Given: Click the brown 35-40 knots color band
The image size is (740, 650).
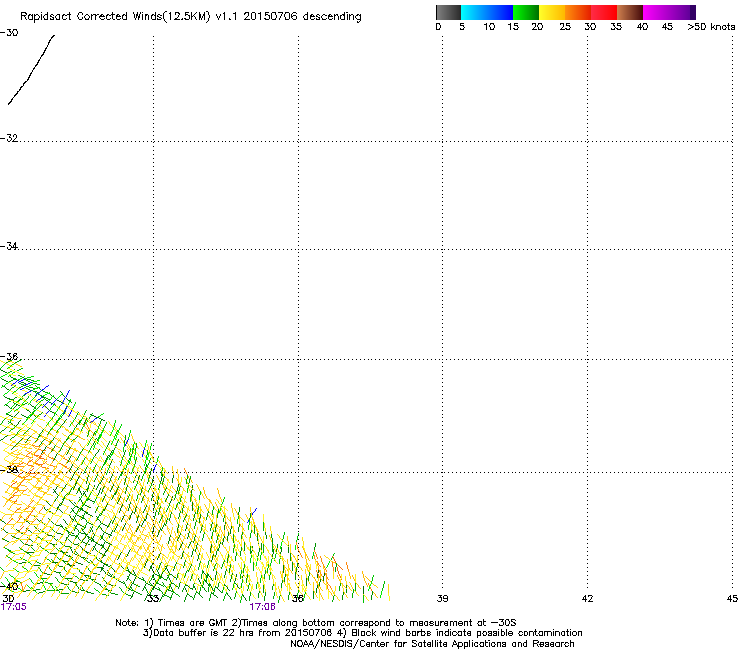Looking at the screenshot, I should (630, 12).
